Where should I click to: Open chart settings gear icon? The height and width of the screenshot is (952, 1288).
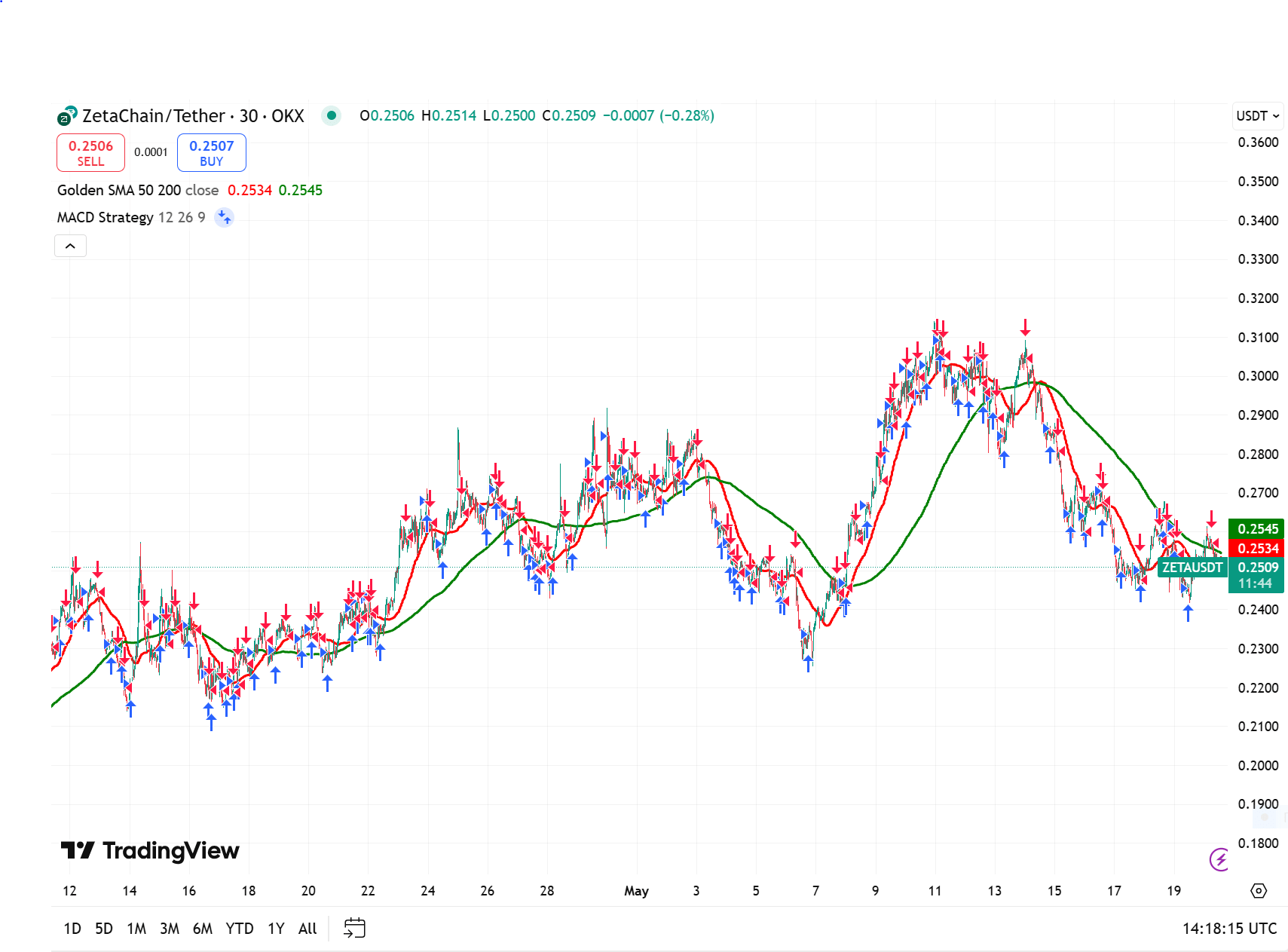pos(1258,891)
